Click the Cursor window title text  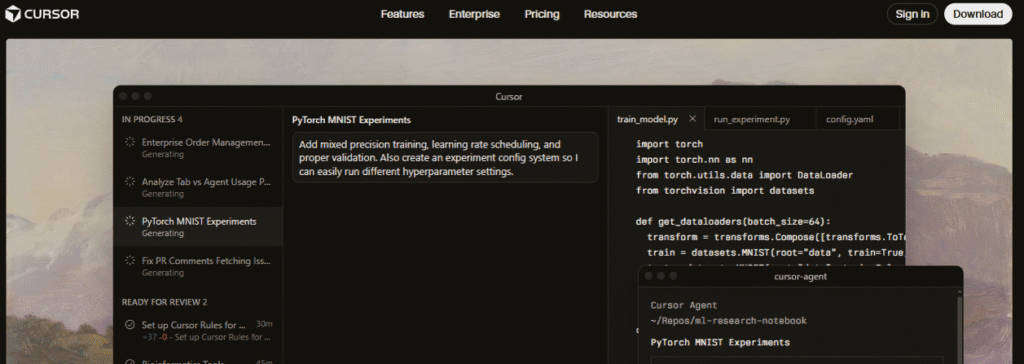pyautogui.click(x=509, y=97)
